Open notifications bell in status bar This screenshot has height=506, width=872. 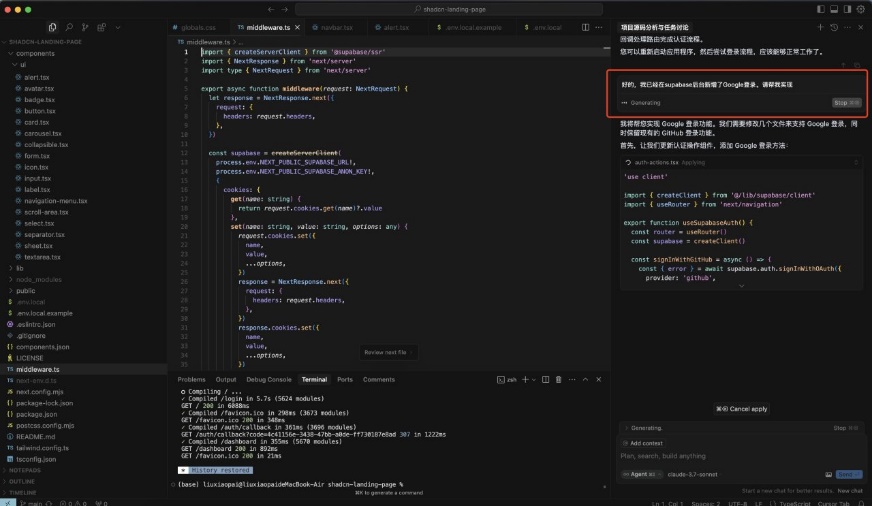[862, 503]
